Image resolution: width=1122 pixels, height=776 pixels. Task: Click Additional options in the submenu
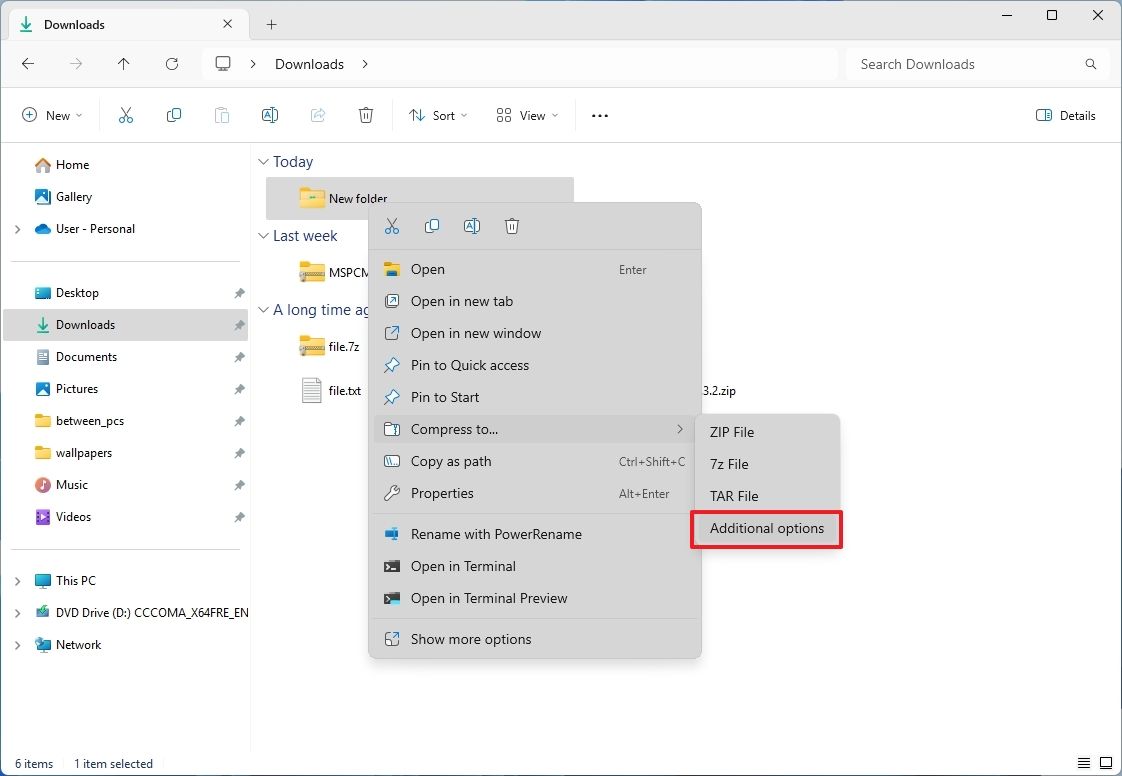point(766,528)
